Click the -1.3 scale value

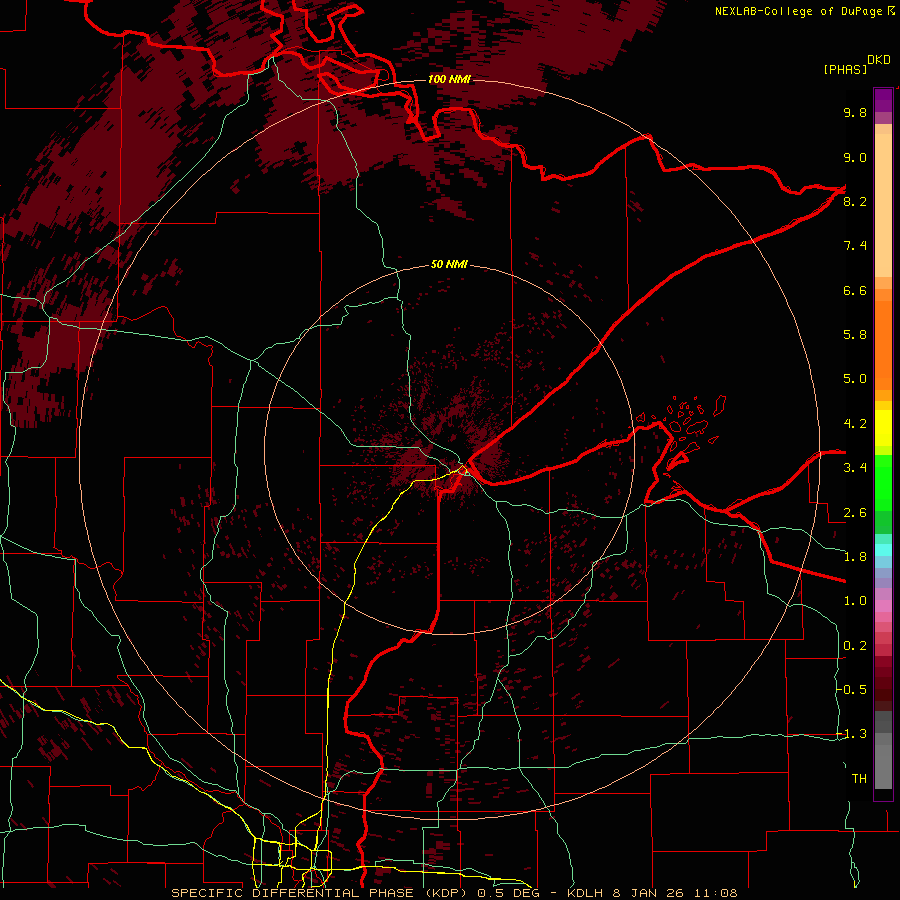click(852, 734)
